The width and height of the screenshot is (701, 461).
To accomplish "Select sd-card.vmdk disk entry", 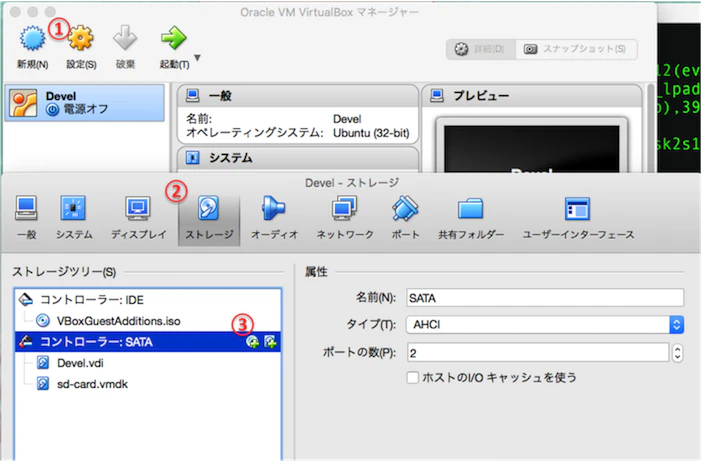I will 148,384.
